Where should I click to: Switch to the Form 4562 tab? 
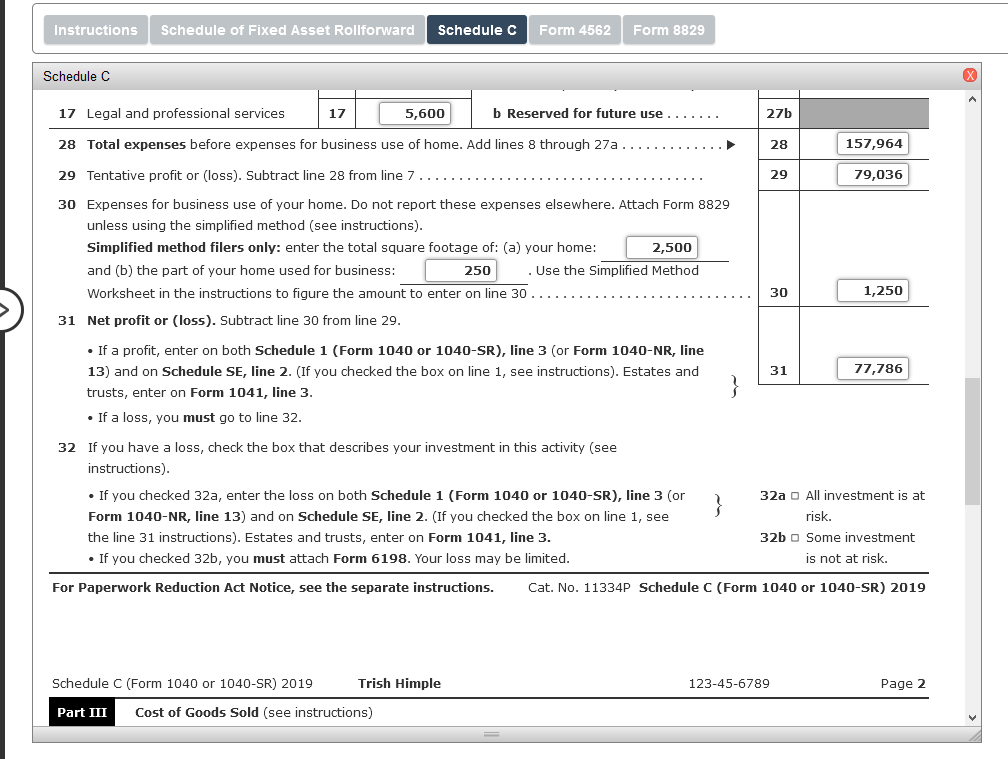(575, 29)
